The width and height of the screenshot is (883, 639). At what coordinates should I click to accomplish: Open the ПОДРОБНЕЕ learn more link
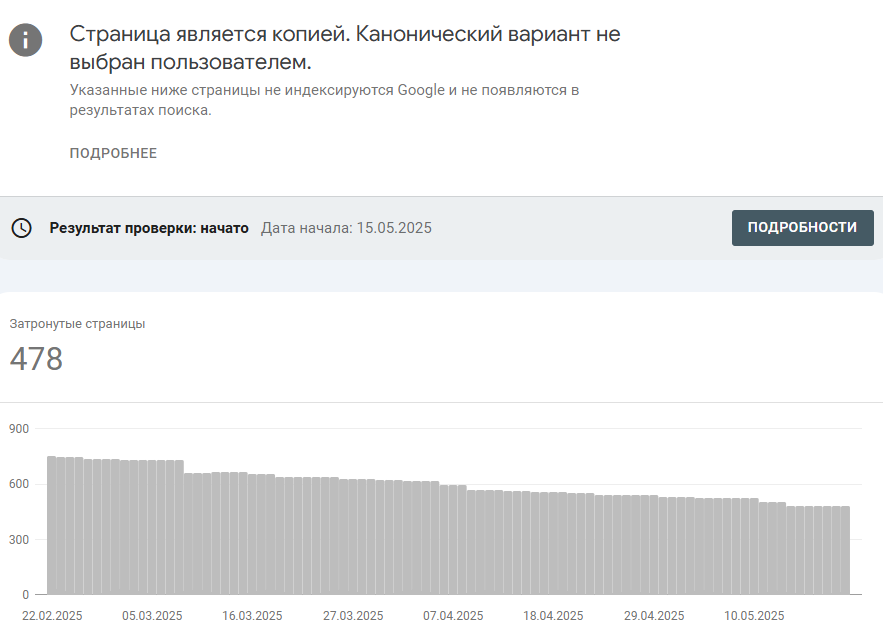click(113, 153)
